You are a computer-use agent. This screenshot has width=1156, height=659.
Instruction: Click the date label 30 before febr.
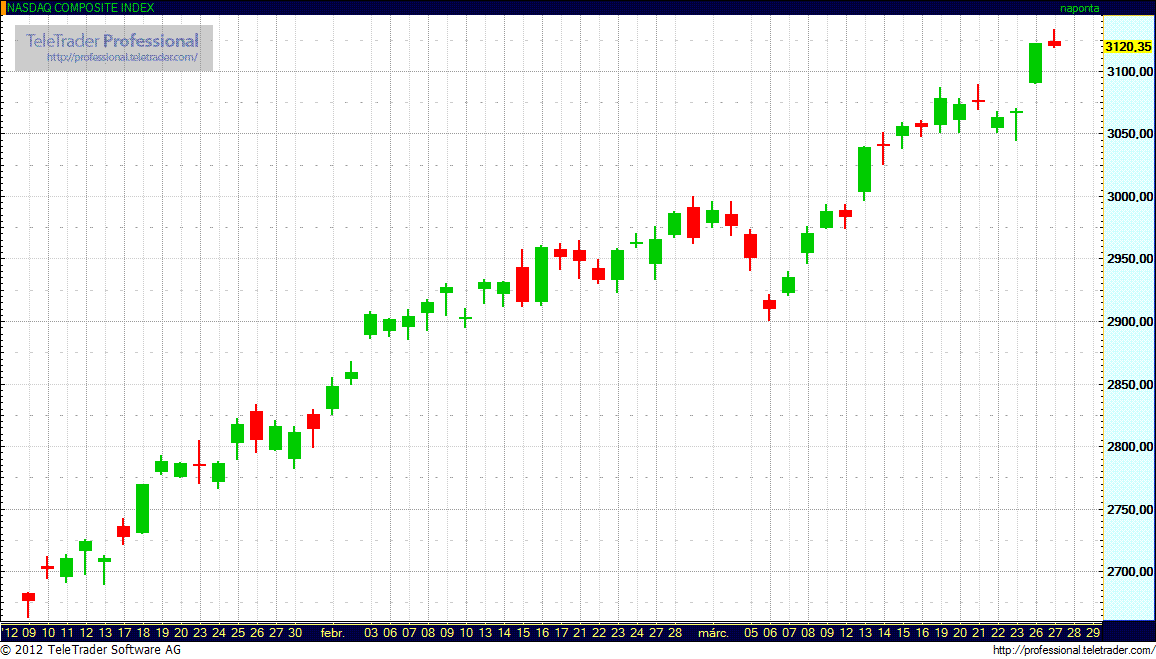click(294, 633)
